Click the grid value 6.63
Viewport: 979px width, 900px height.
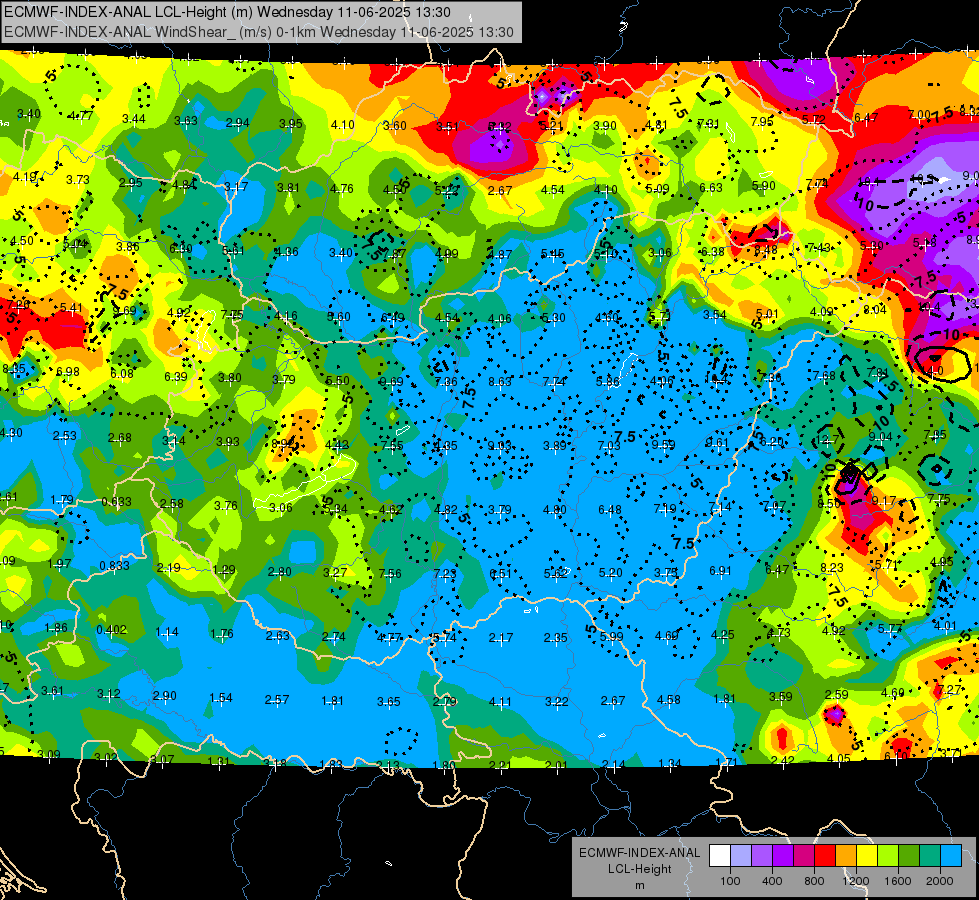[711, 187]
